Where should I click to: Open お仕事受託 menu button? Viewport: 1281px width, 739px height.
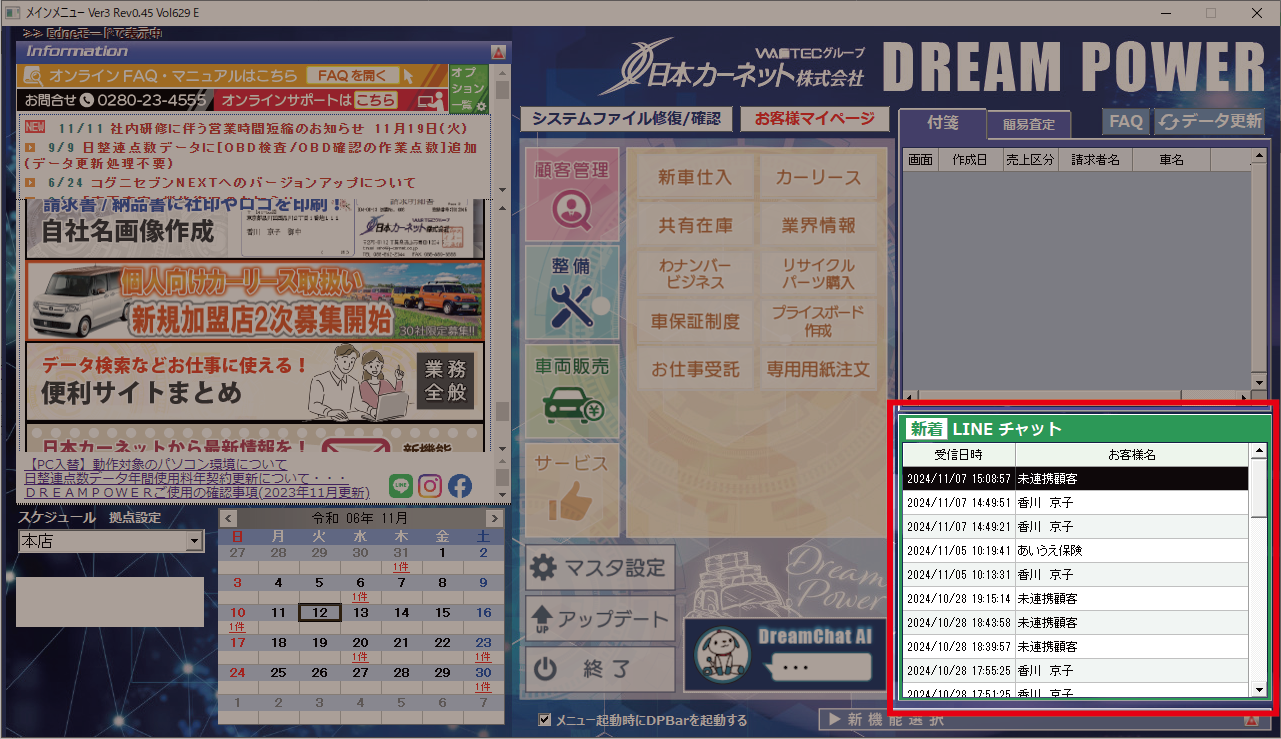point(695,370)
